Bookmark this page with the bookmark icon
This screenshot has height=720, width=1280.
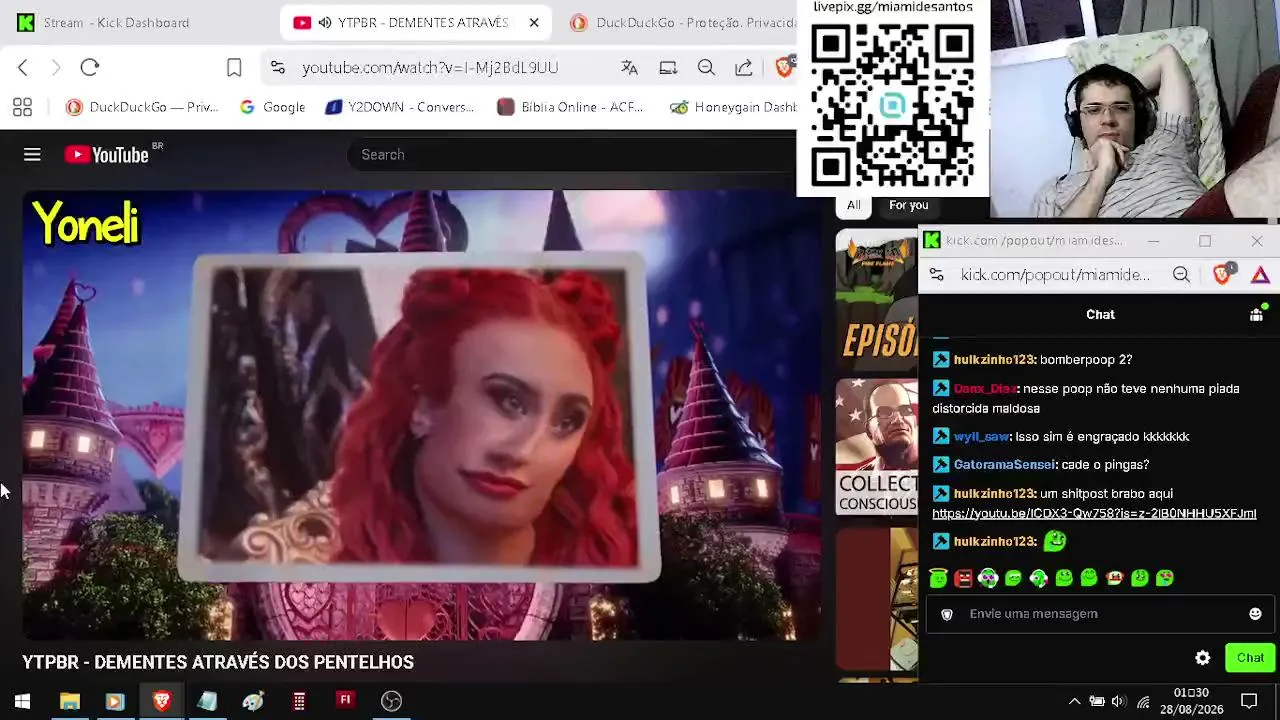tap(234, 67)
